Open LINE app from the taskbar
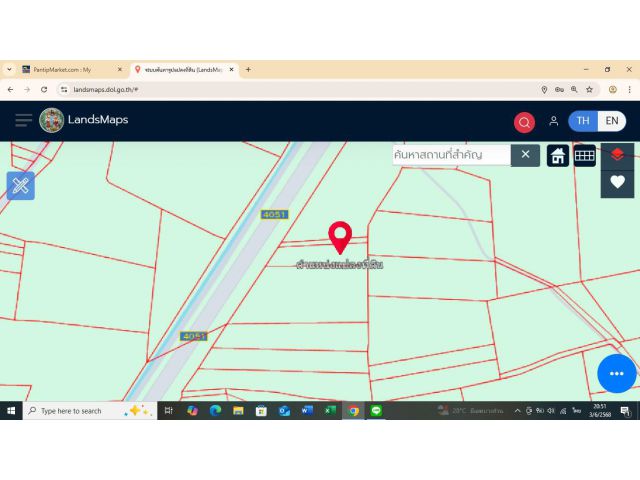The width and height of the screenshot is (640, 480). (376, 411)
